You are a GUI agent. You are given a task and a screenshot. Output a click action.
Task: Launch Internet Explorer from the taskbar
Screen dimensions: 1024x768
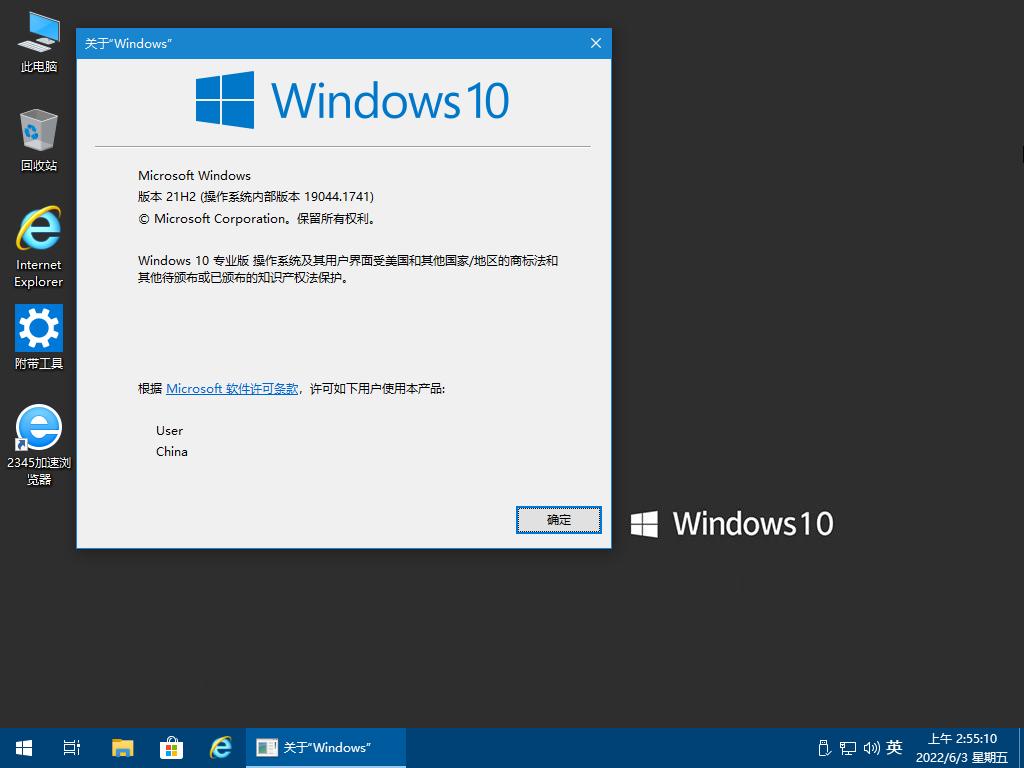click(221, 748)
